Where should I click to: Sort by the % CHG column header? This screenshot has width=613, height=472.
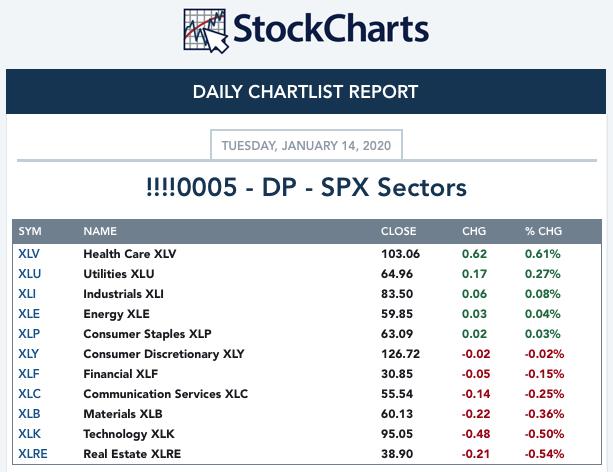543,231
